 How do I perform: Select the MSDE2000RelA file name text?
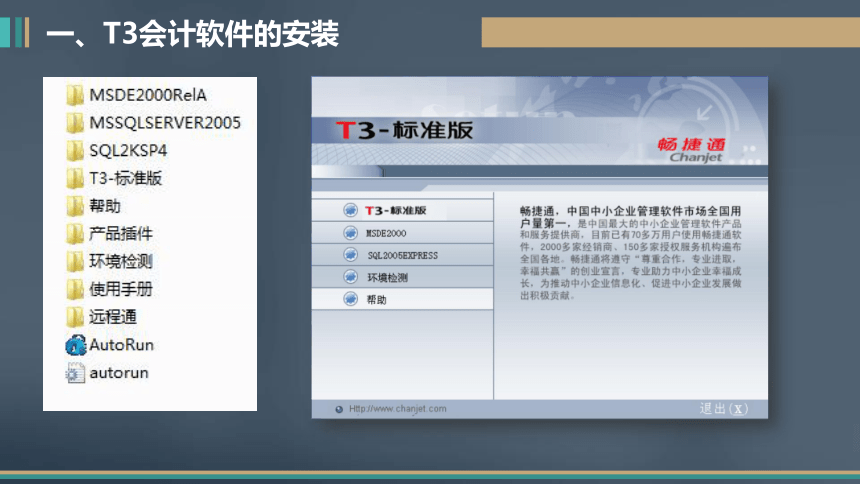(148, 95)
